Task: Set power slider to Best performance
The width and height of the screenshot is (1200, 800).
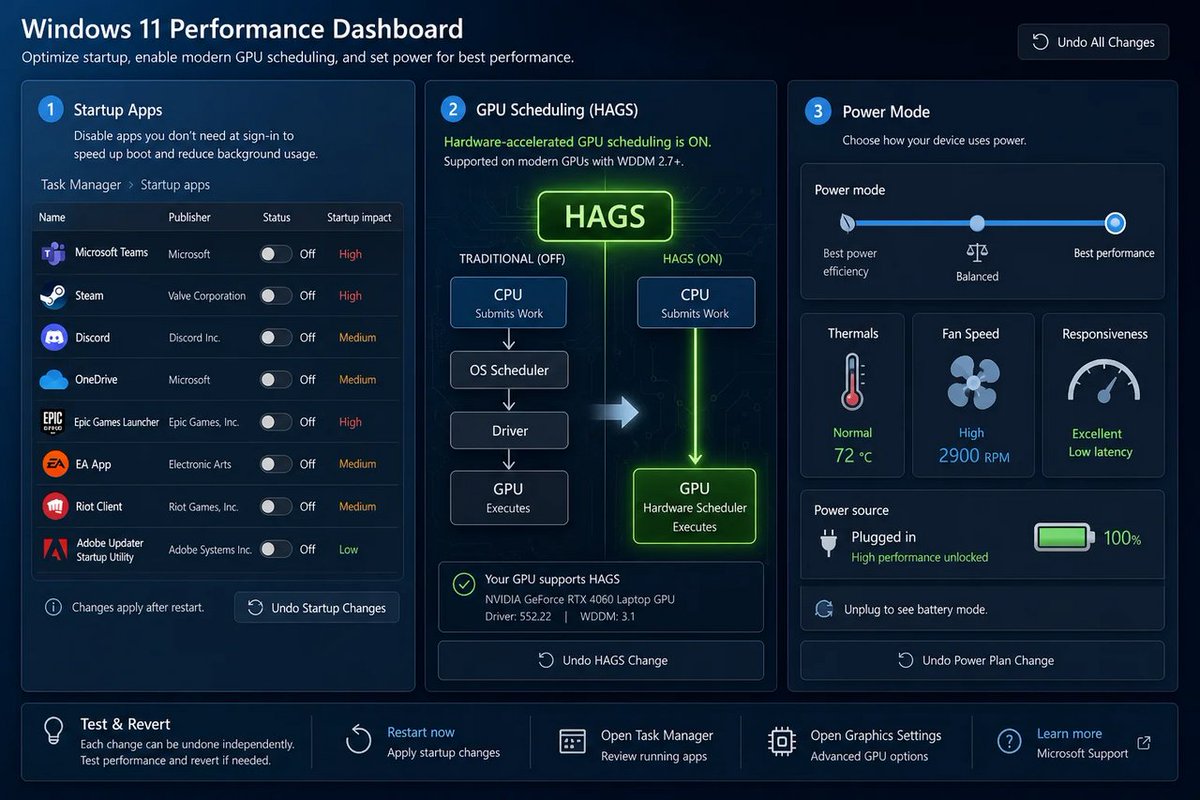Action: click(1115, 223)
